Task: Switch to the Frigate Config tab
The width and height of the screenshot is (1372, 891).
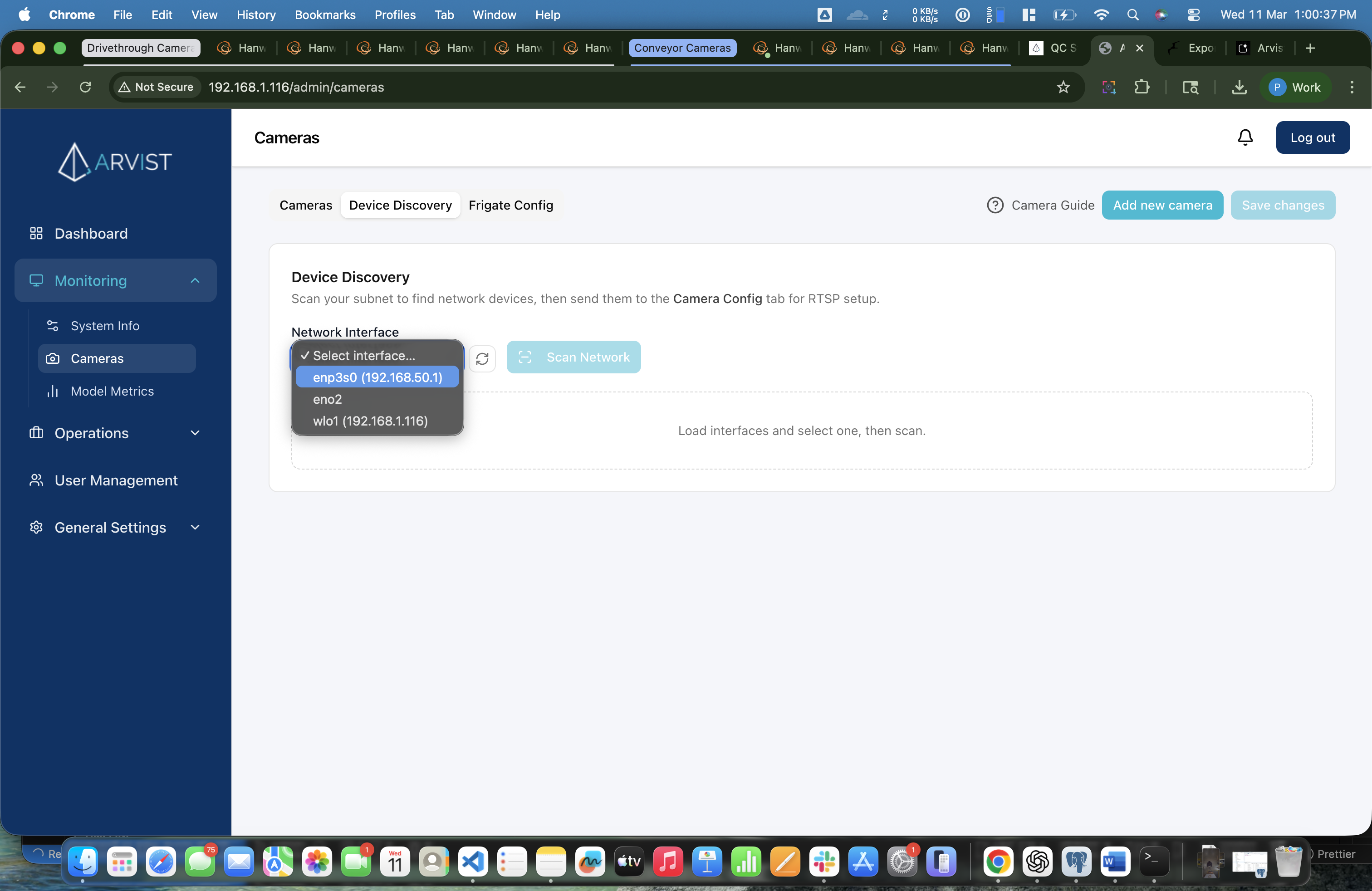Action: click(x=510, y=205)
